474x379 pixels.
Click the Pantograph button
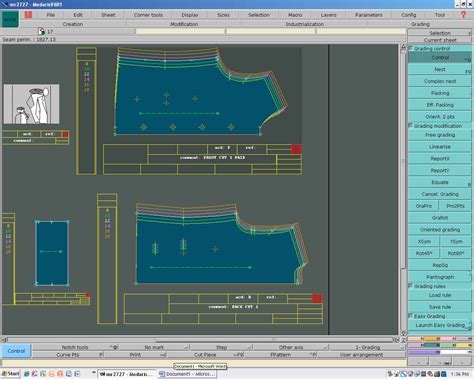pos(440,277)
